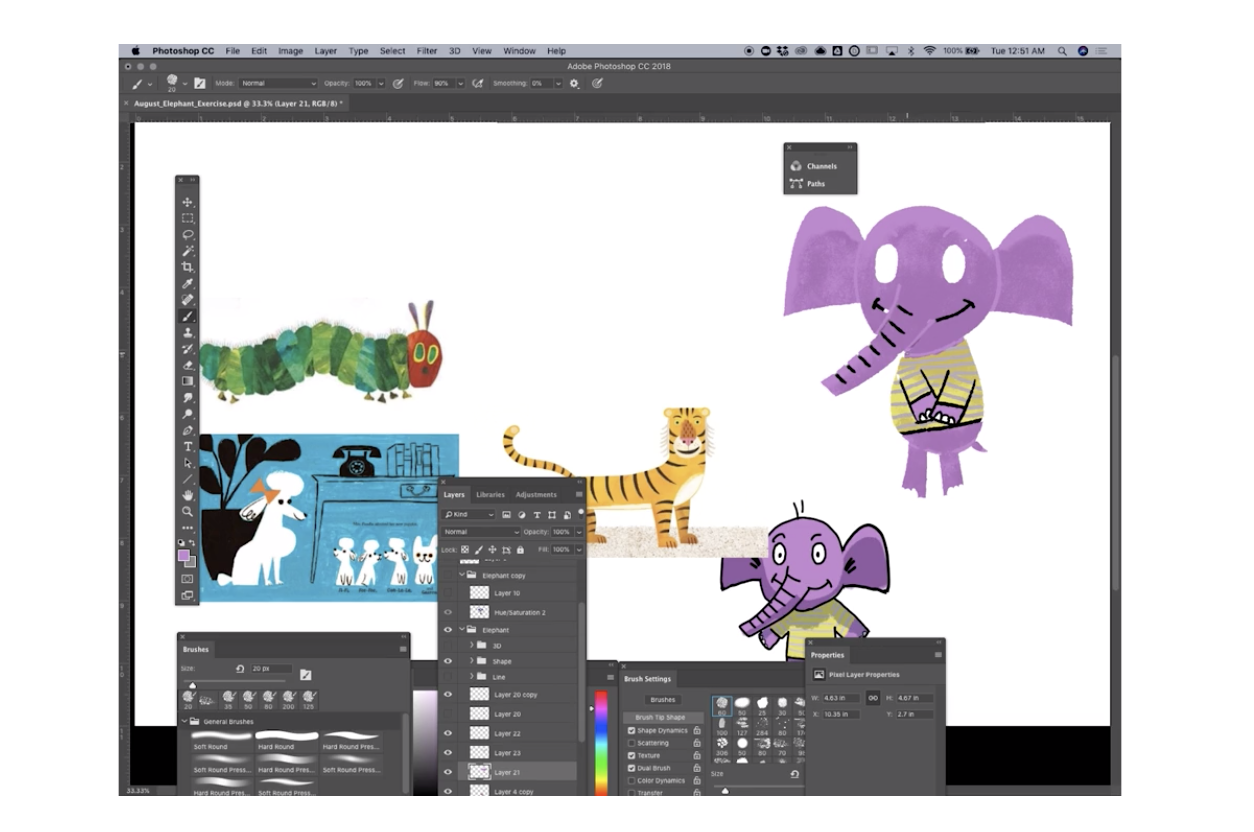Open layer blend mode Normal dropdown
This screenshot has width=1254, height=832.
tap(481, 532)
